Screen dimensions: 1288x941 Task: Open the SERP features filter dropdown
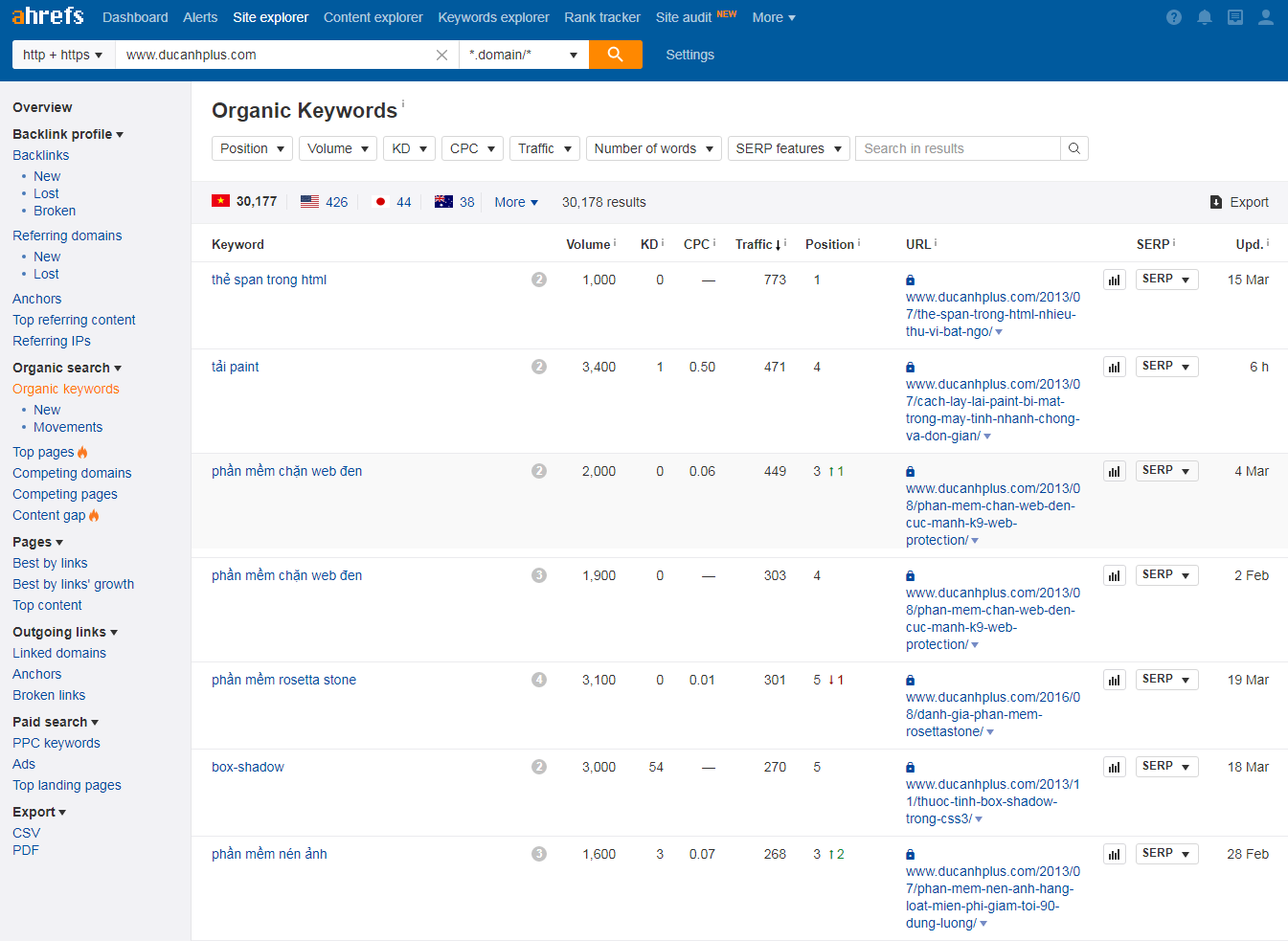click(788, 148)
